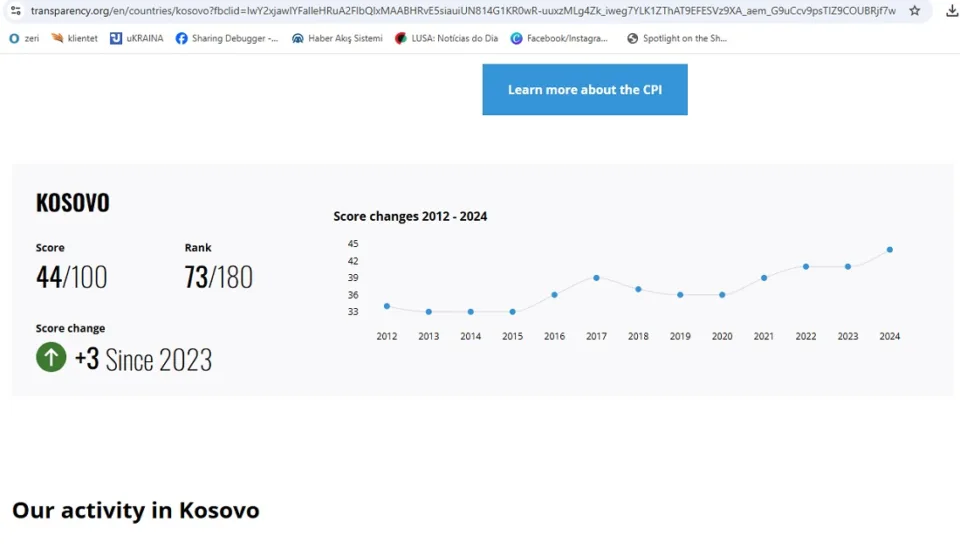
Task: Select the 2022 data point on chart
Action: coord(806,267)
